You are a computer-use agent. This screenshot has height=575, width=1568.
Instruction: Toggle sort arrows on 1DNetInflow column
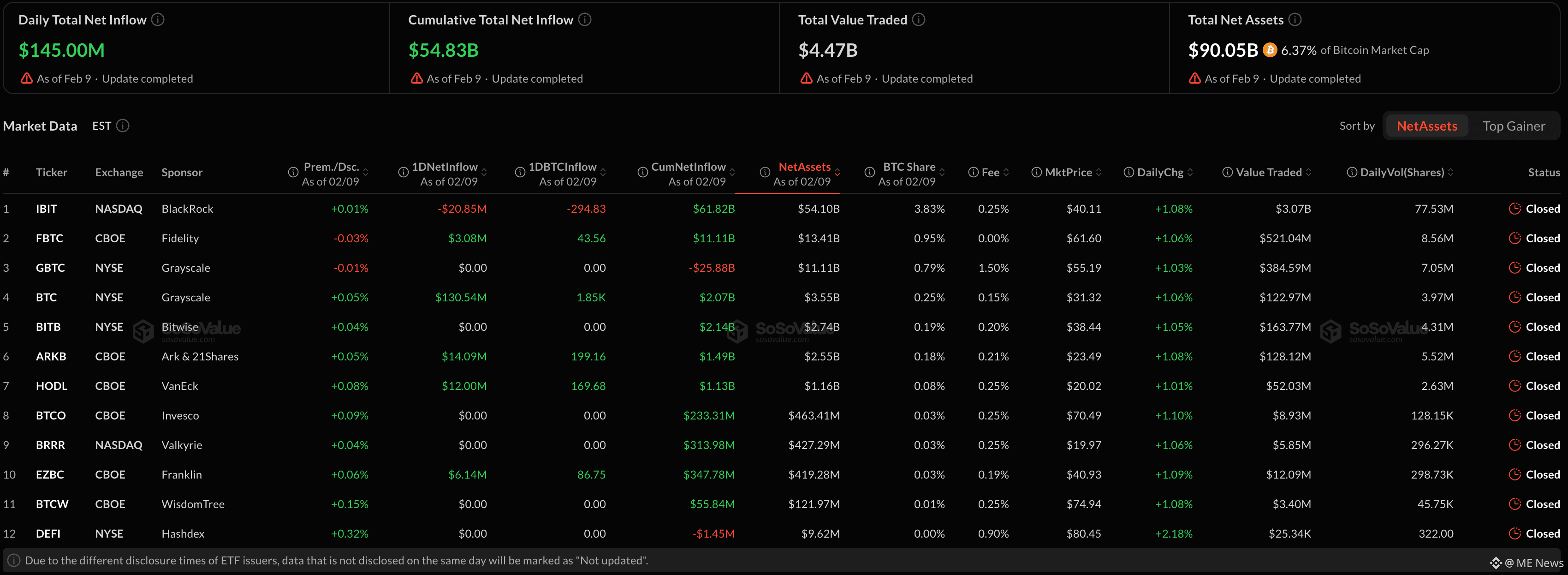pyautogui.click(x=484, y=173)
